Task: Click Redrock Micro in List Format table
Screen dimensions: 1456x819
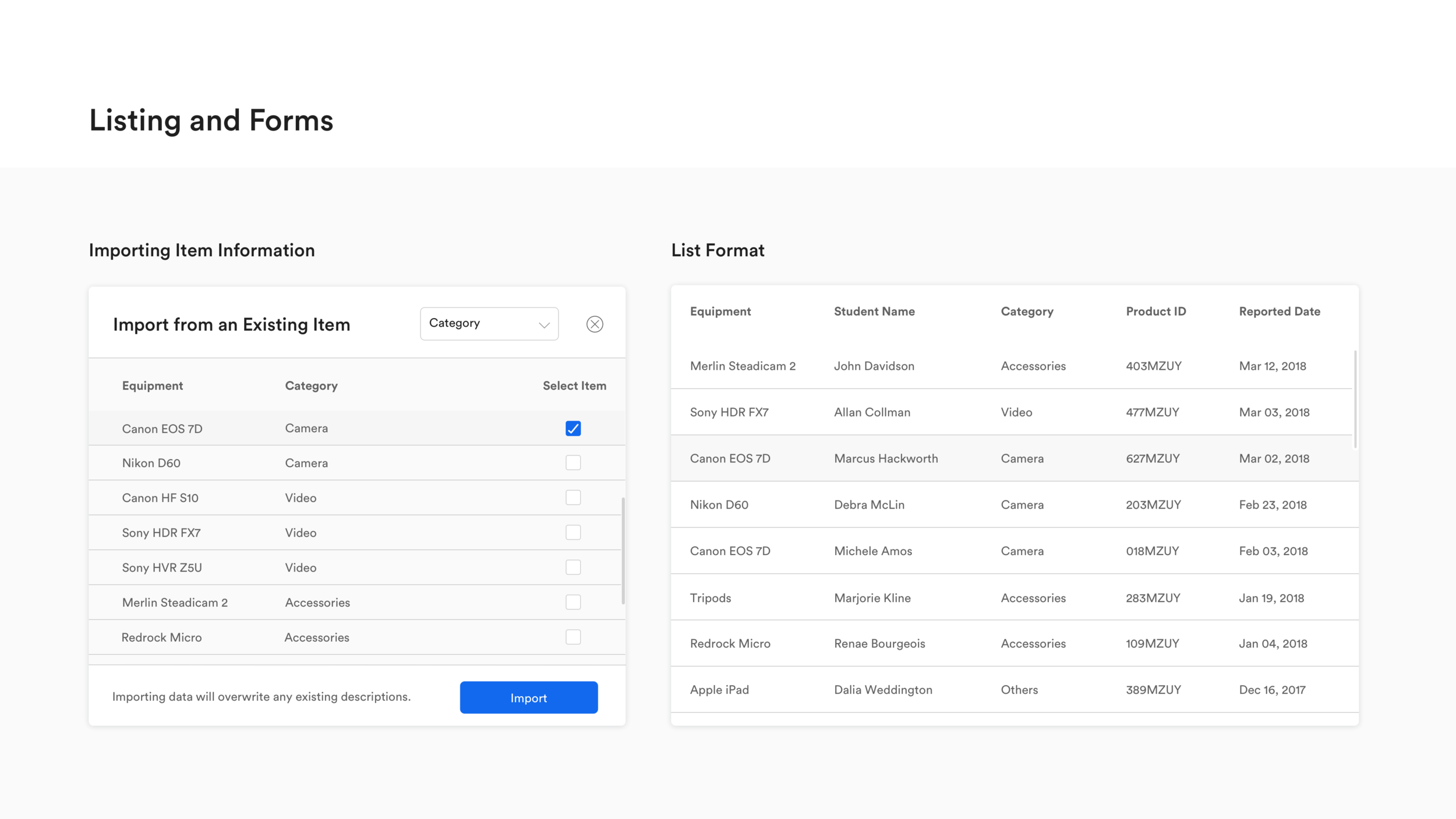Action: [x=730, y=643]
